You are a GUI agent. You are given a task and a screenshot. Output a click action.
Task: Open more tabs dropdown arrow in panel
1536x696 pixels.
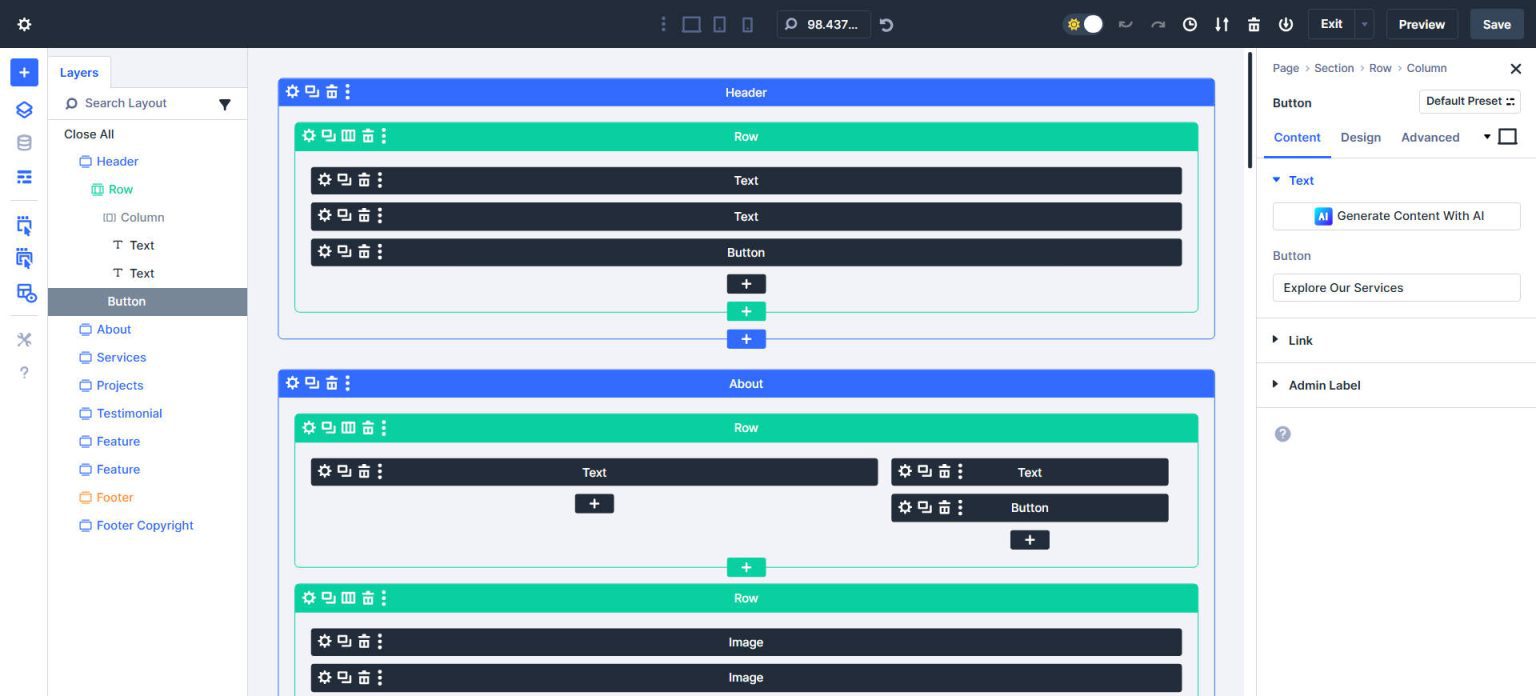[1487, 137]
